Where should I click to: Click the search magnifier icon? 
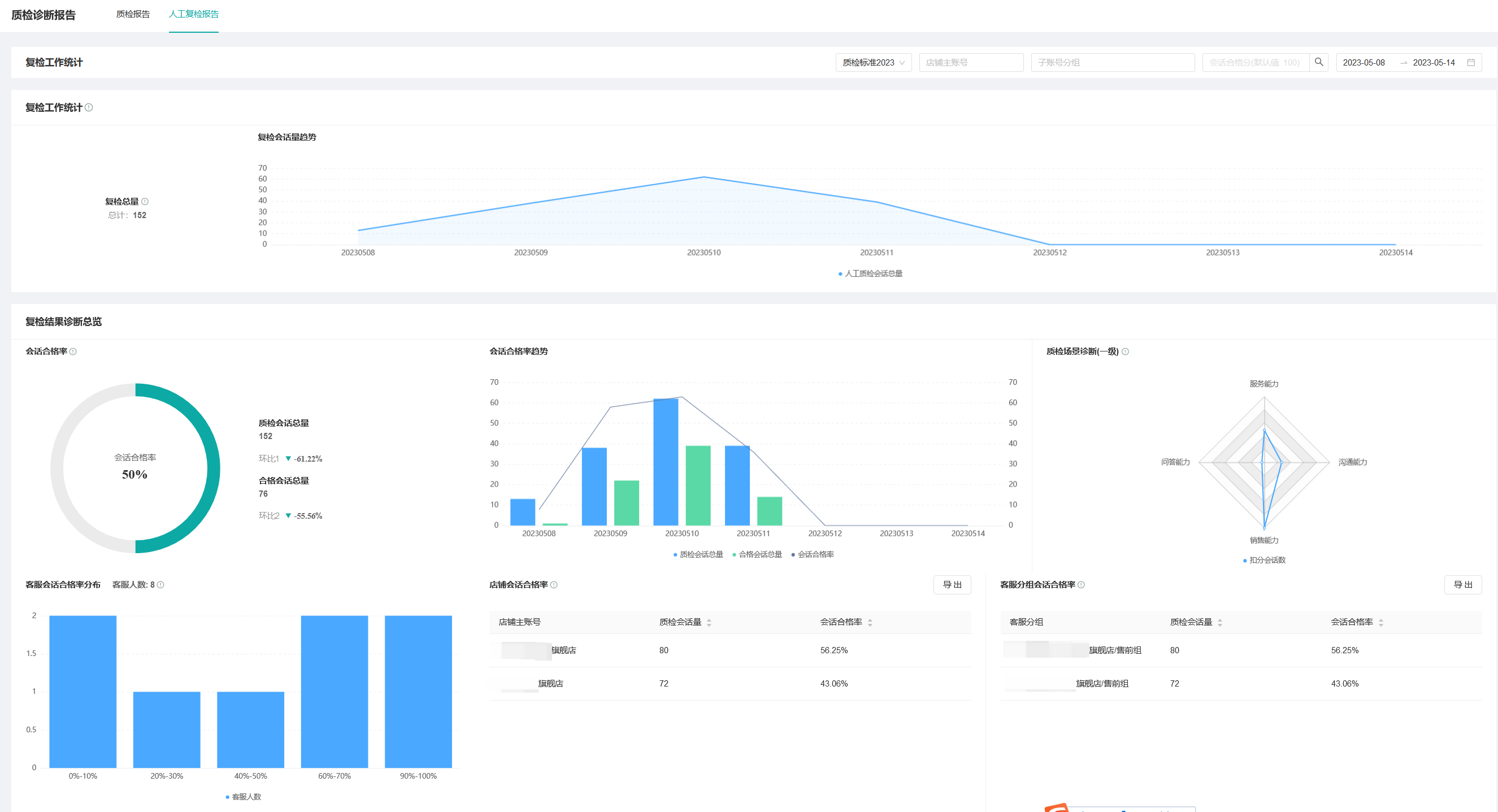pos(1318,62)
